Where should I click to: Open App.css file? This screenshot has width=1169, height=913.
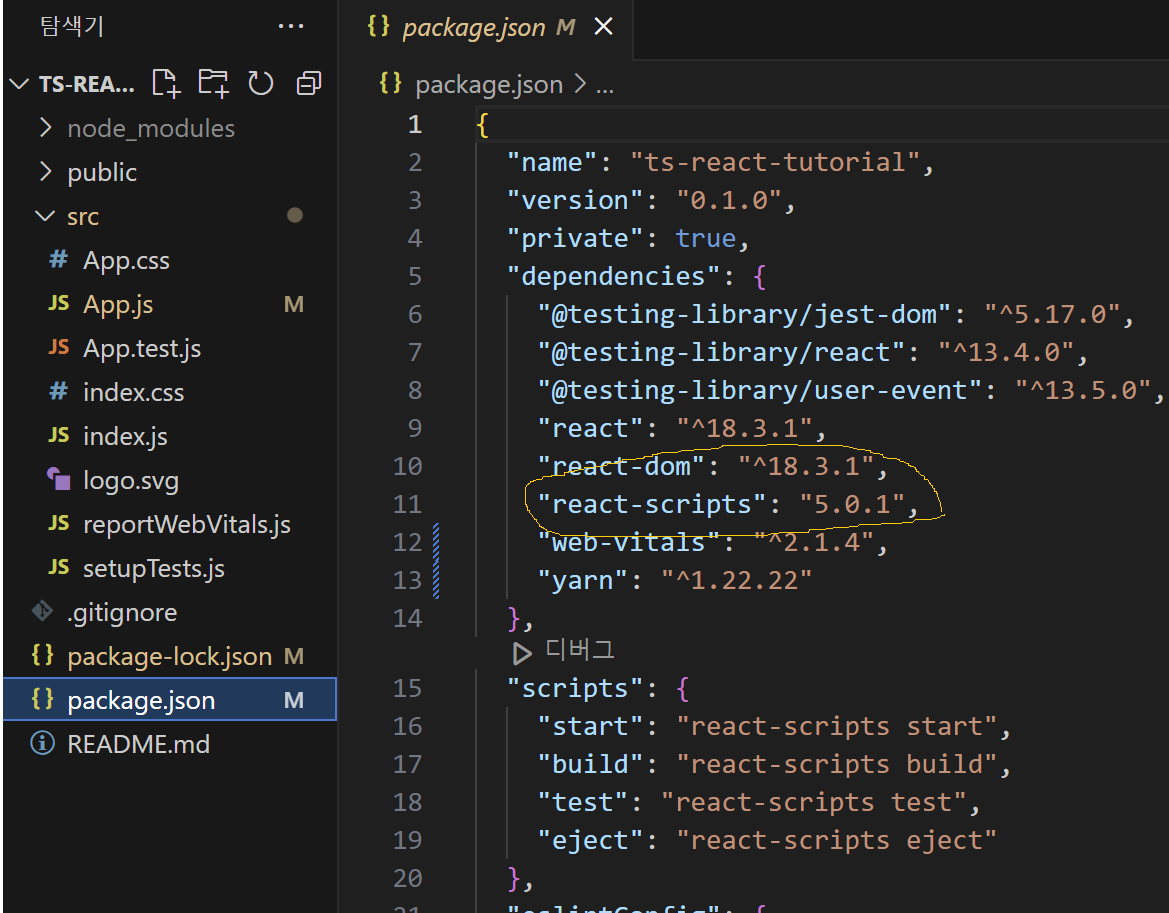168,260
